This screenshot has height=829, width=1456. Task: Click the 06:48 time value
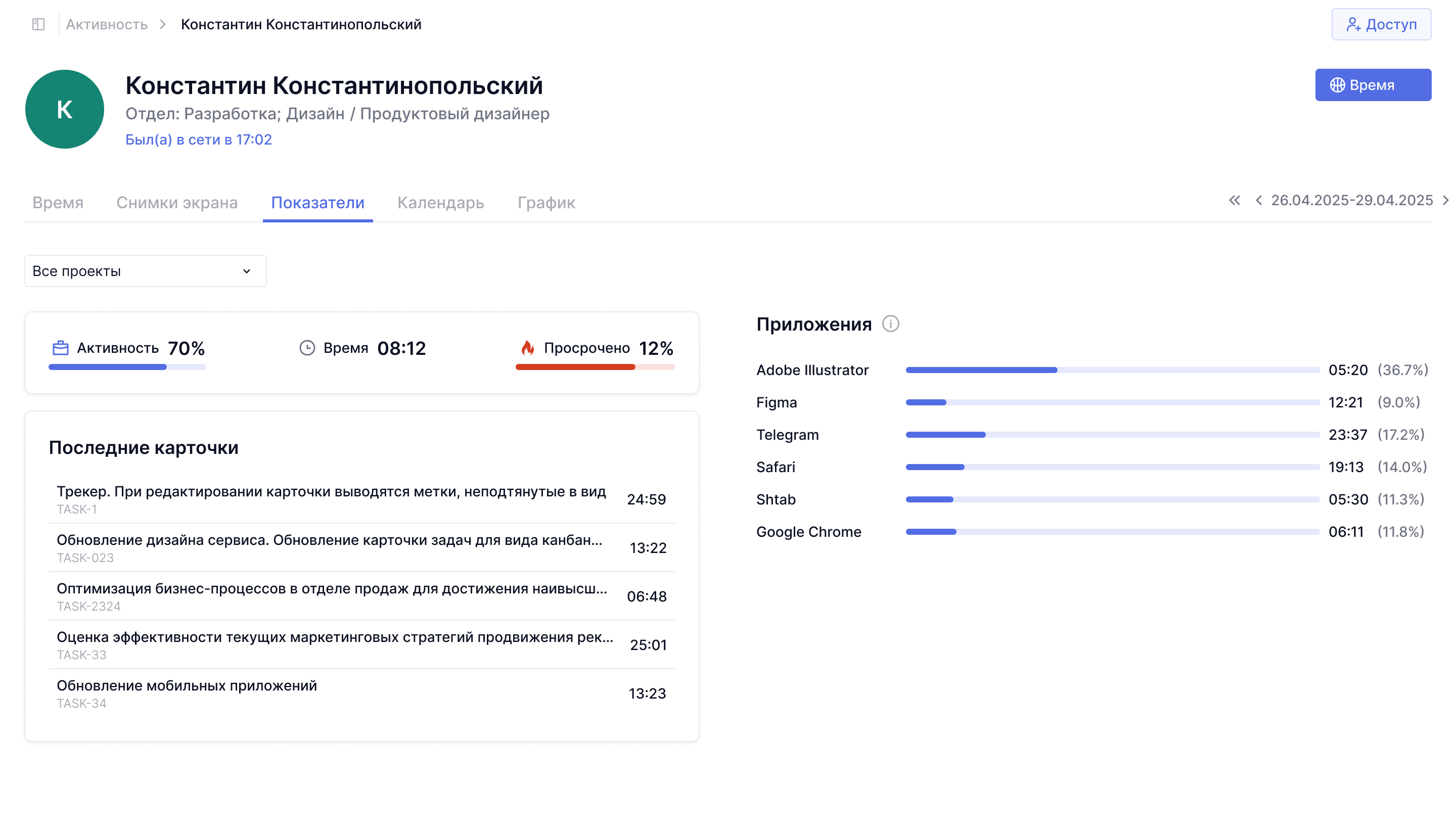click(x=646, y=596)
